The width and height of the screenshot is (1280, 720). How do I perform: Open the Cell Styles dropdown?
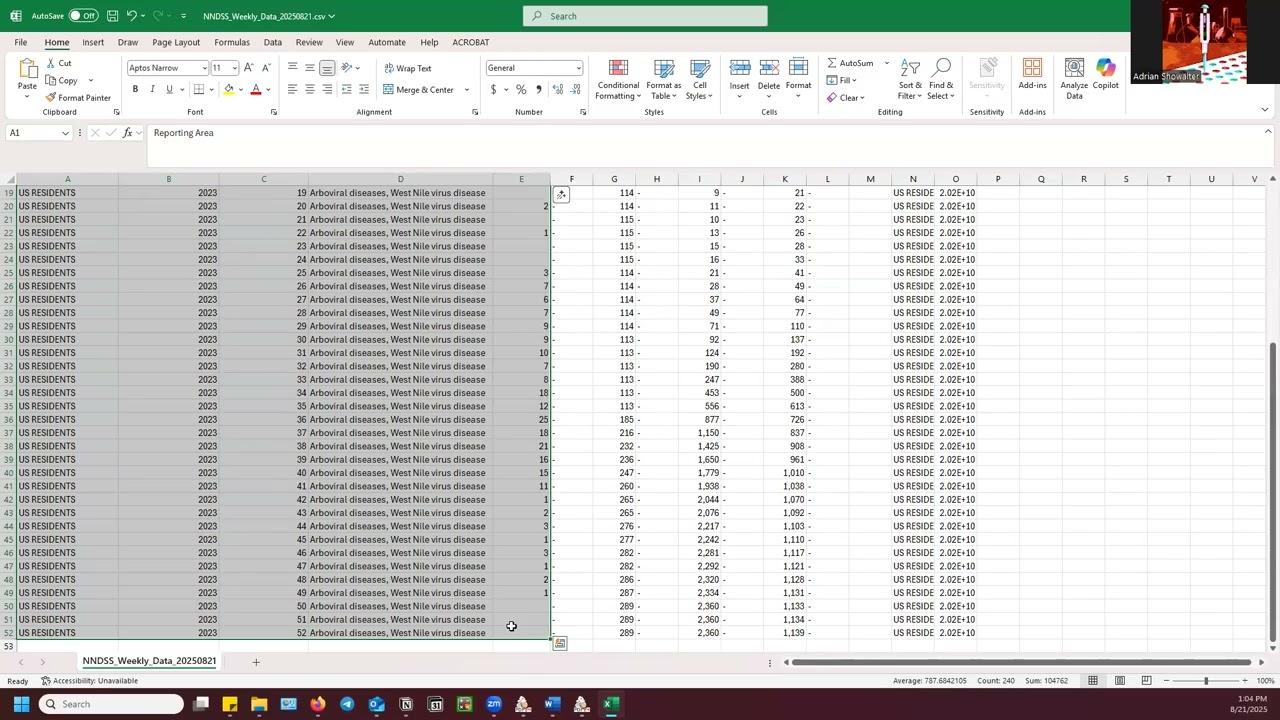[x=700, y=79]
